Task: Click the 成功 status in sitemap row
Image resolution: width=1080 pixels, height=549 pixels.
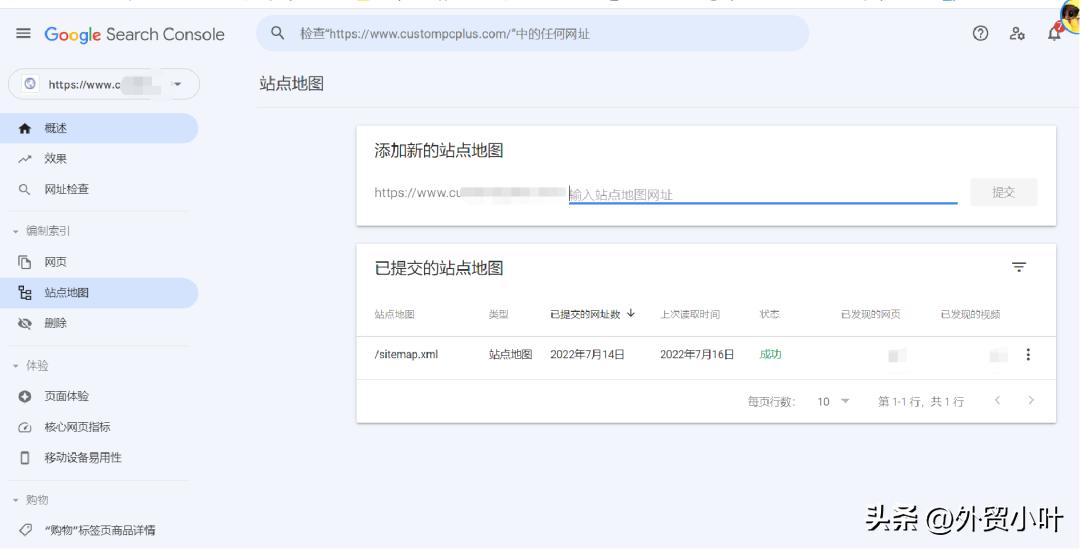Action: tap(770, 355)
